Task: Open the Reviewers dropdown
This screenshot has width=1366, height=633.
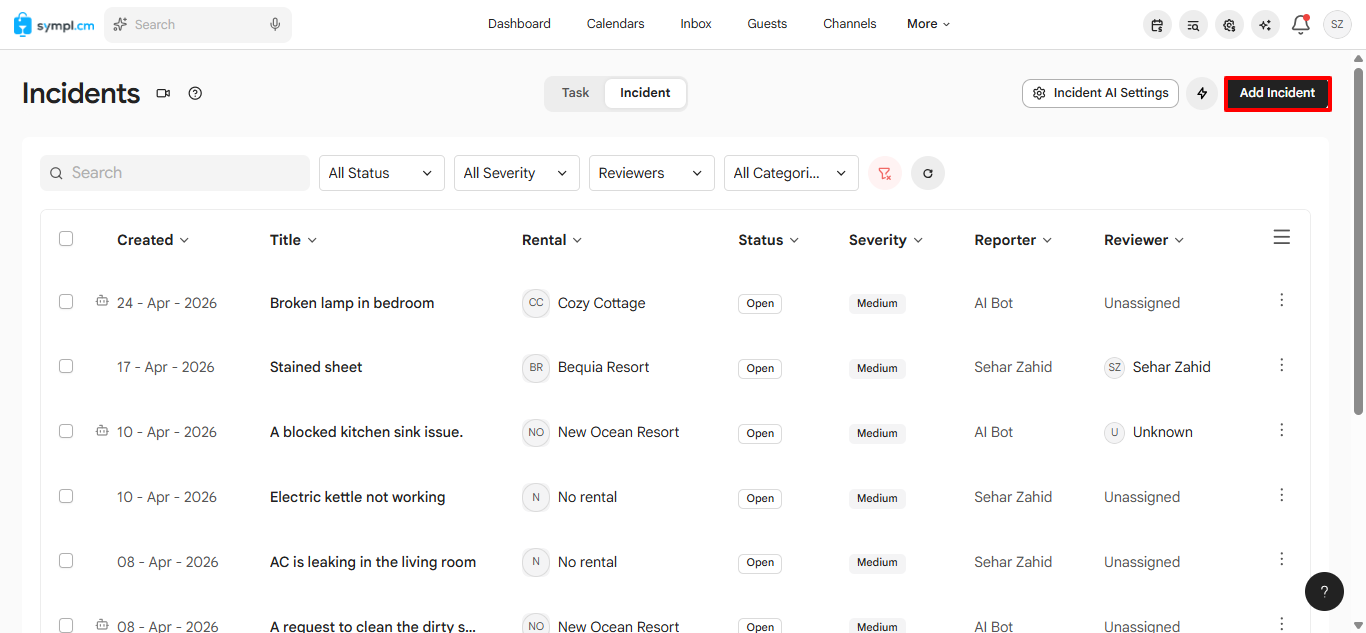Action: pos(652,173)
